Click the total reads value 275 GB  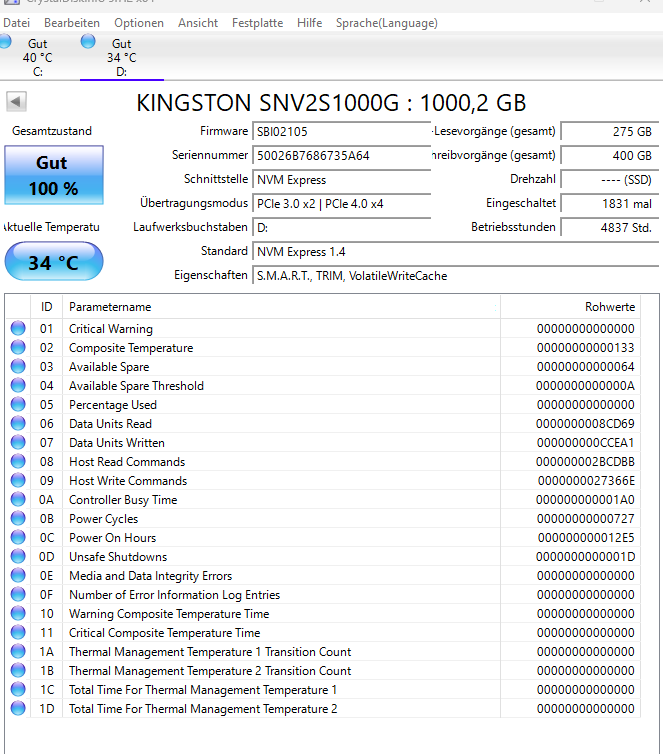coord(609,132)
